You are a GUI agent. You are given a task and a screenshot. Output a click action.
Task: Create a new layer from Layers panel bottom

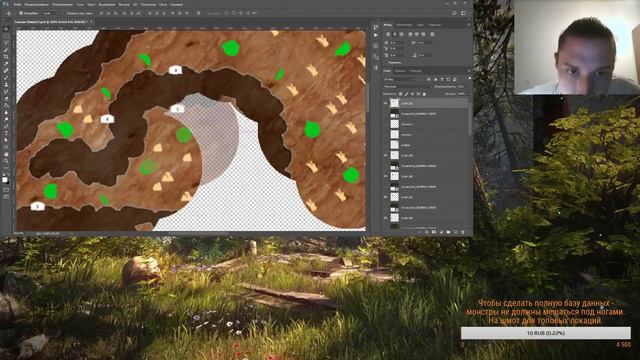point(456,232)
